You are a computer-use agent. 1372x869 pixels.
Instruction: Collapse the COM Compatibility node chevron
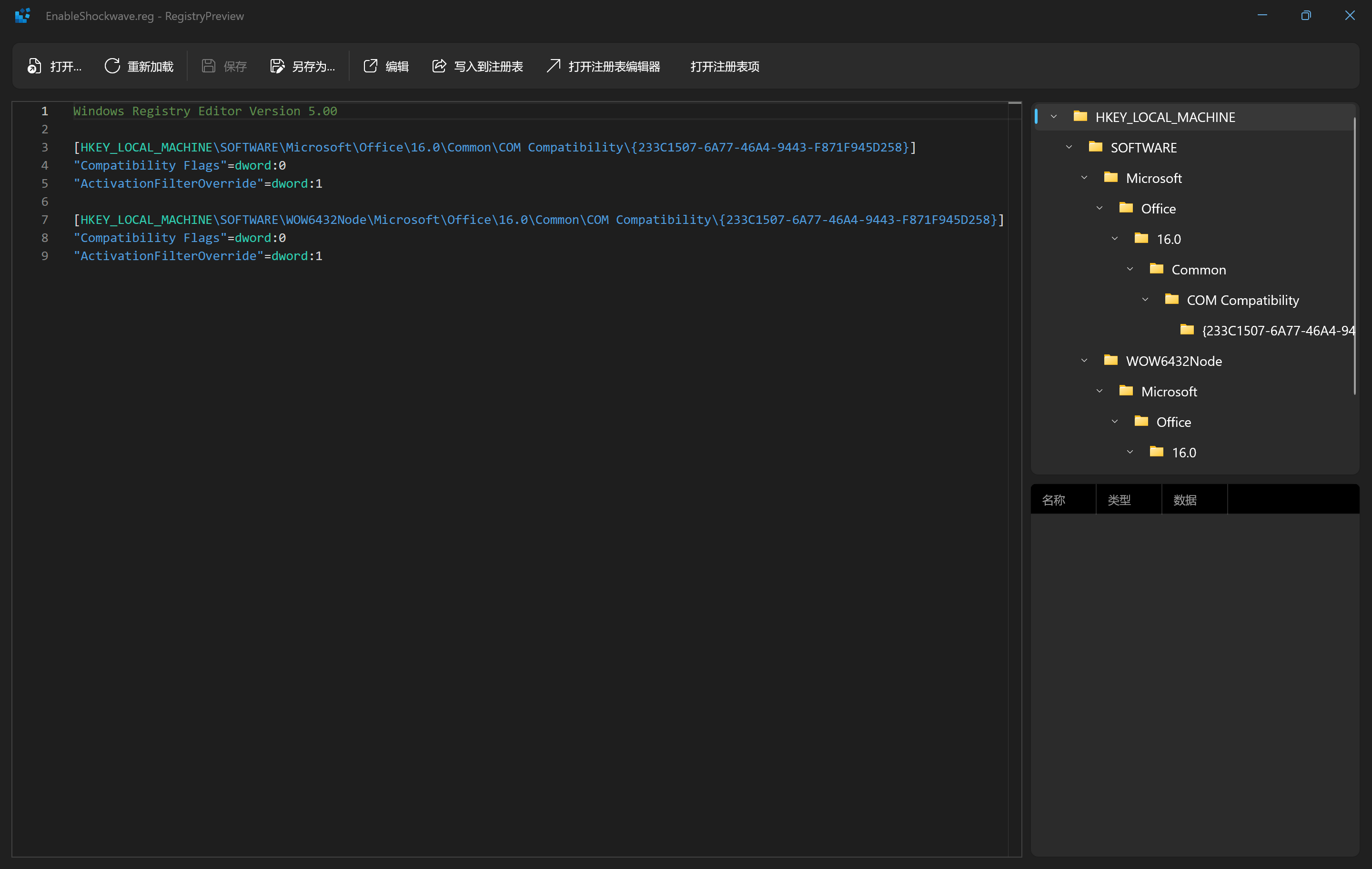pos(1145,300)
